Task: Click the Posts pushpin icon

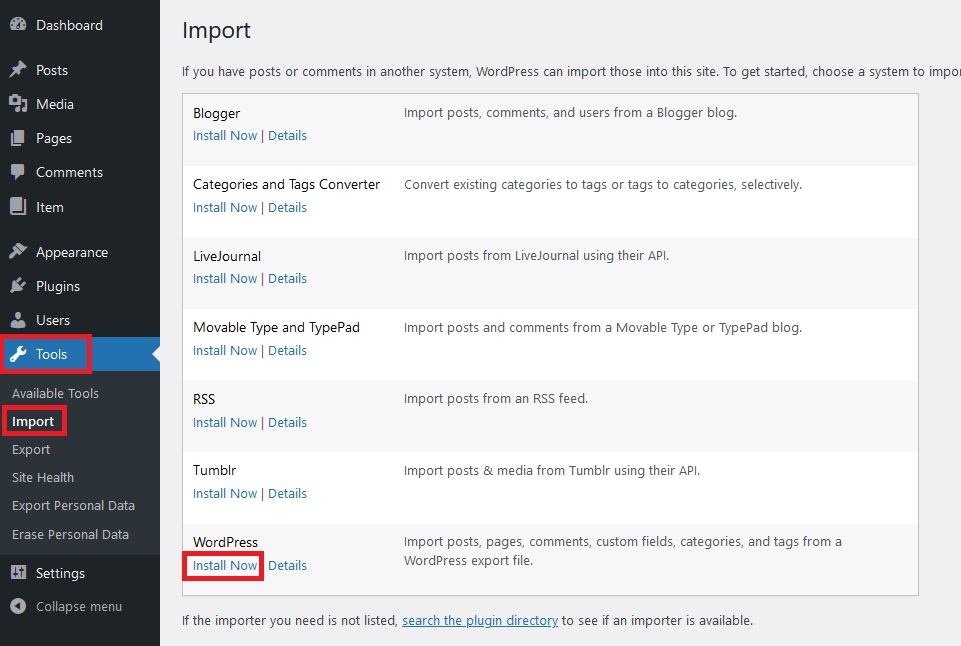Action: (x=18, y=70)
